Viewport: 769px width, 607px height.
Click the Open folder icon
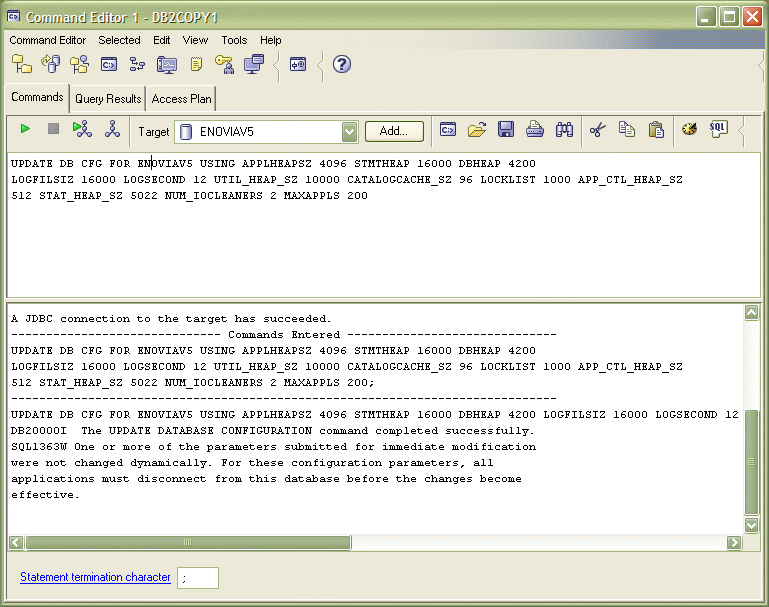pos(477,129)
